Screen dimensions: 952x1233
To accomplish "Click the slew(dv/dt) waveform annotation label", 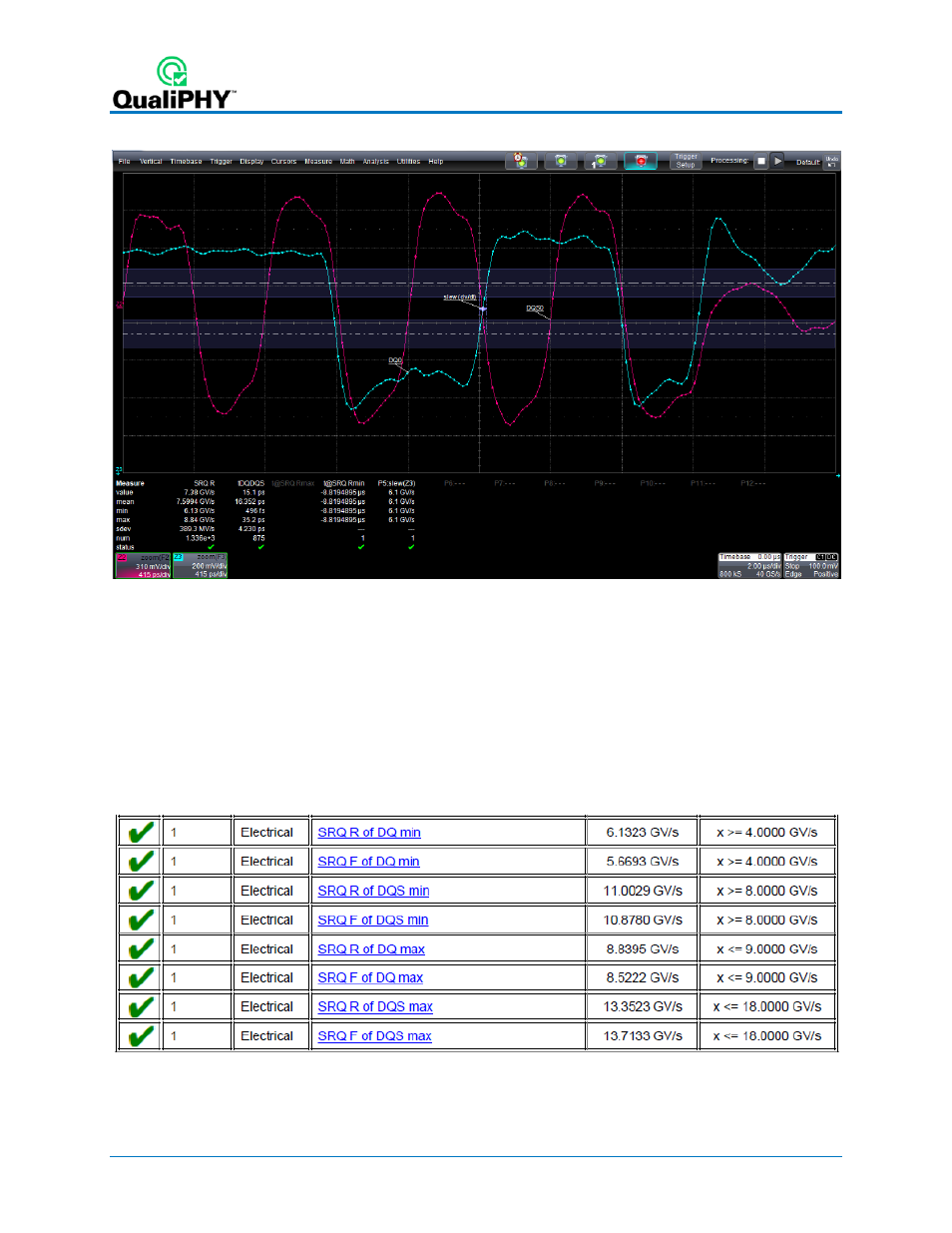I will (460, 298).
